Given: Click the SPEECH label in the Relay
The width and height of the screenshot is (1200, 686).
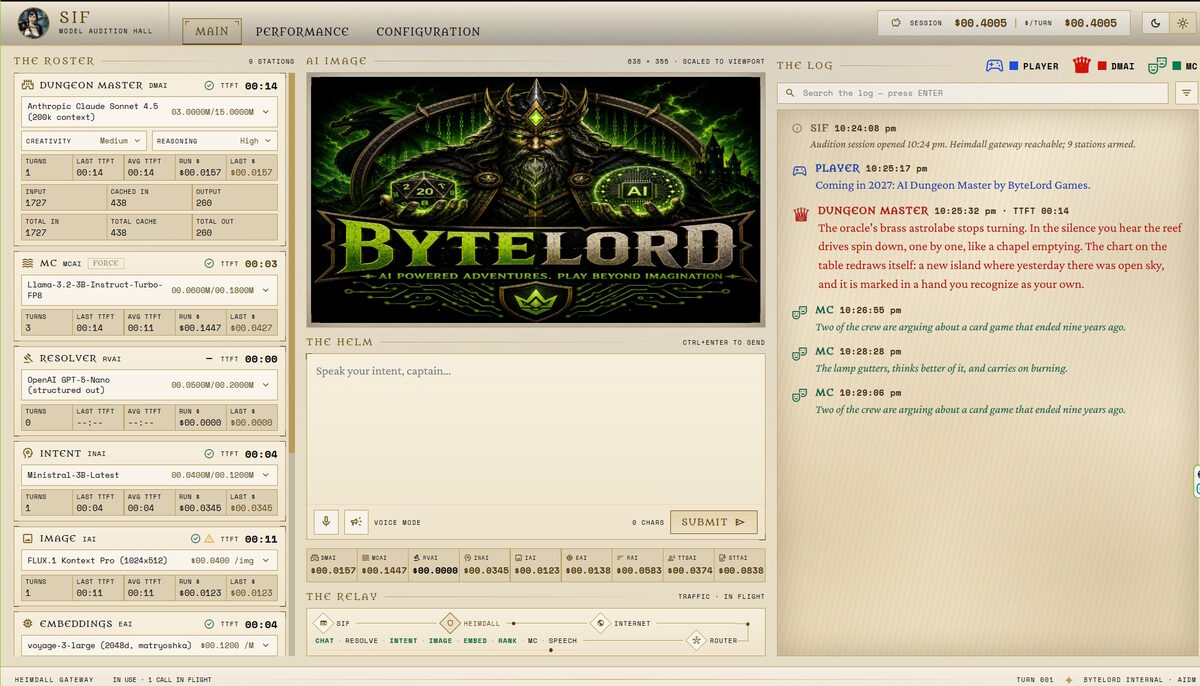Looking at the screenshot, I should tap(563, 641).
